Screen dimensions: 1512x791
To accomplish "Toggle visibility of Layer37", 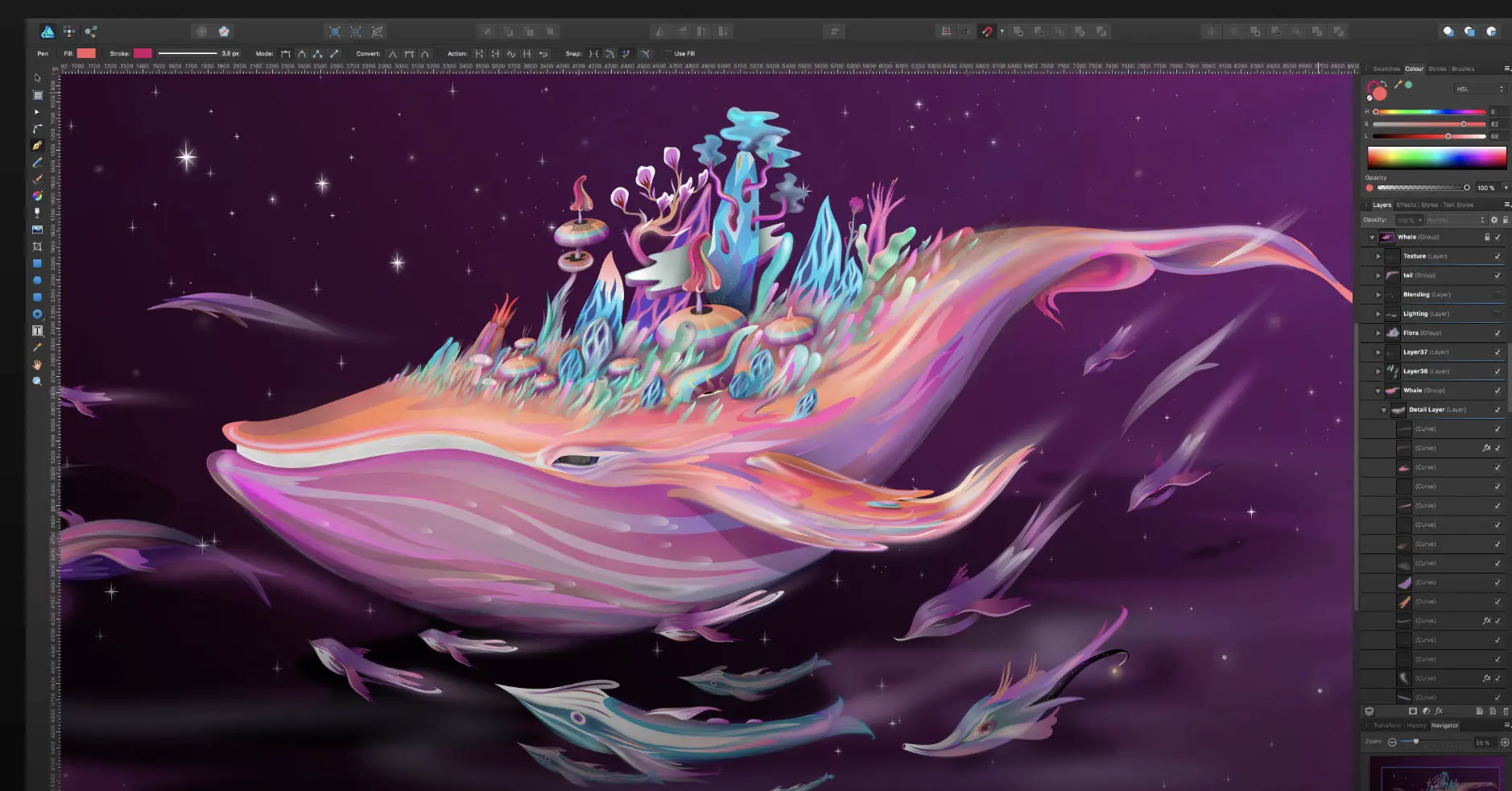I will (1498, 352).
